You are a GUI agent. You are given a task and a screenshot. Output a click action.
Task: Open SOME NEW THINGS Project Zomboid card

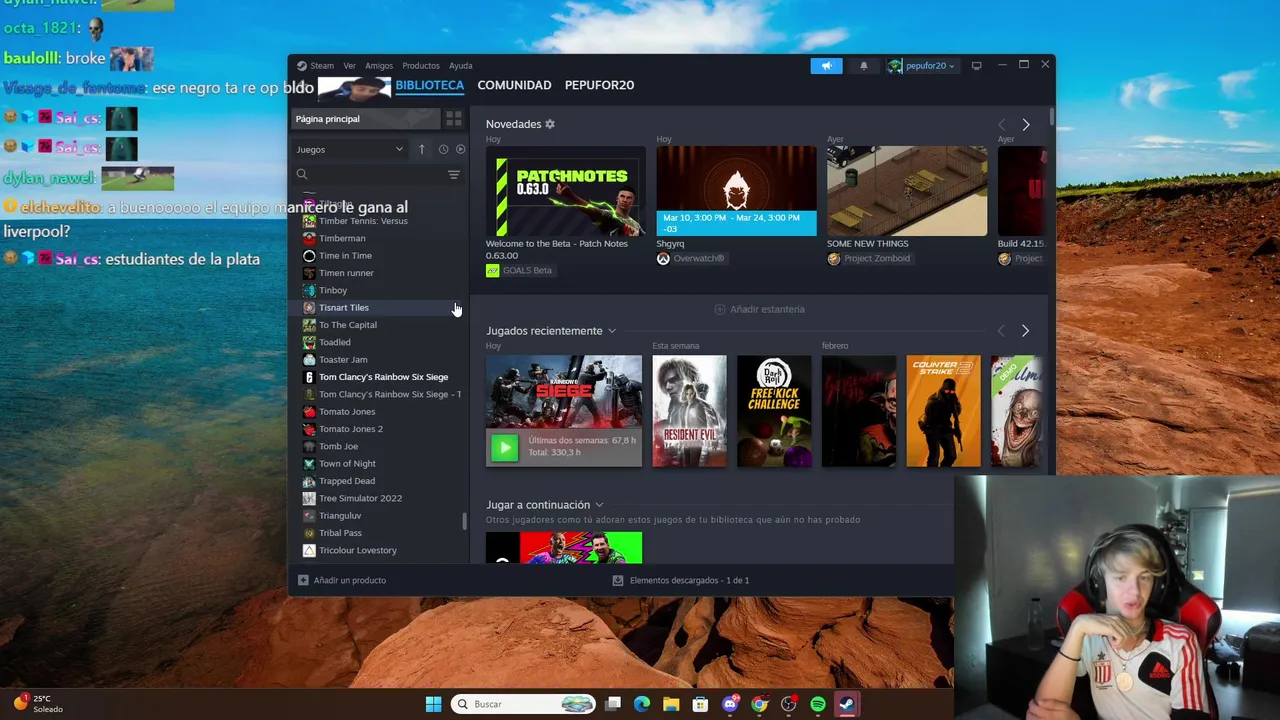pos(907,191)
